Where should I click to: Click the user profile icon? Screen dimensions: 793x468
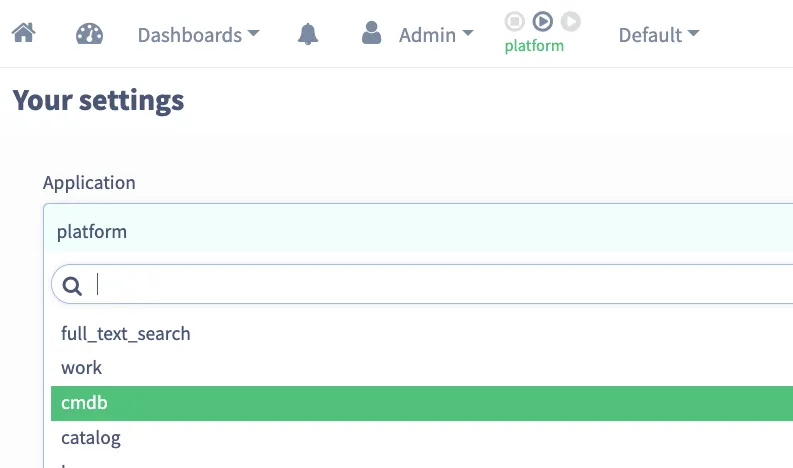371,33
